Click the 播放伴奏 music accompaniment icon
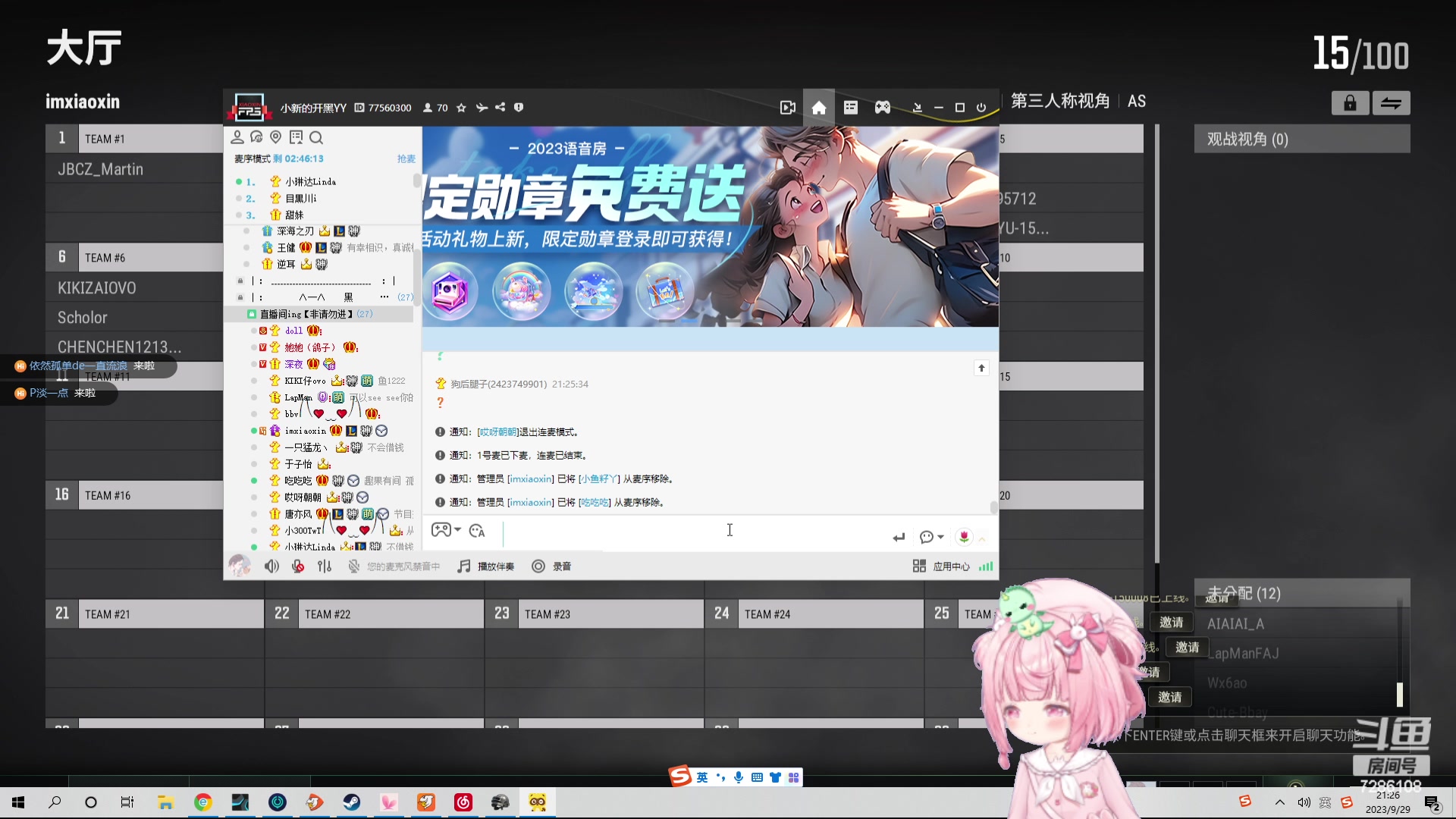1456x819 pixels. click(463, 566)
